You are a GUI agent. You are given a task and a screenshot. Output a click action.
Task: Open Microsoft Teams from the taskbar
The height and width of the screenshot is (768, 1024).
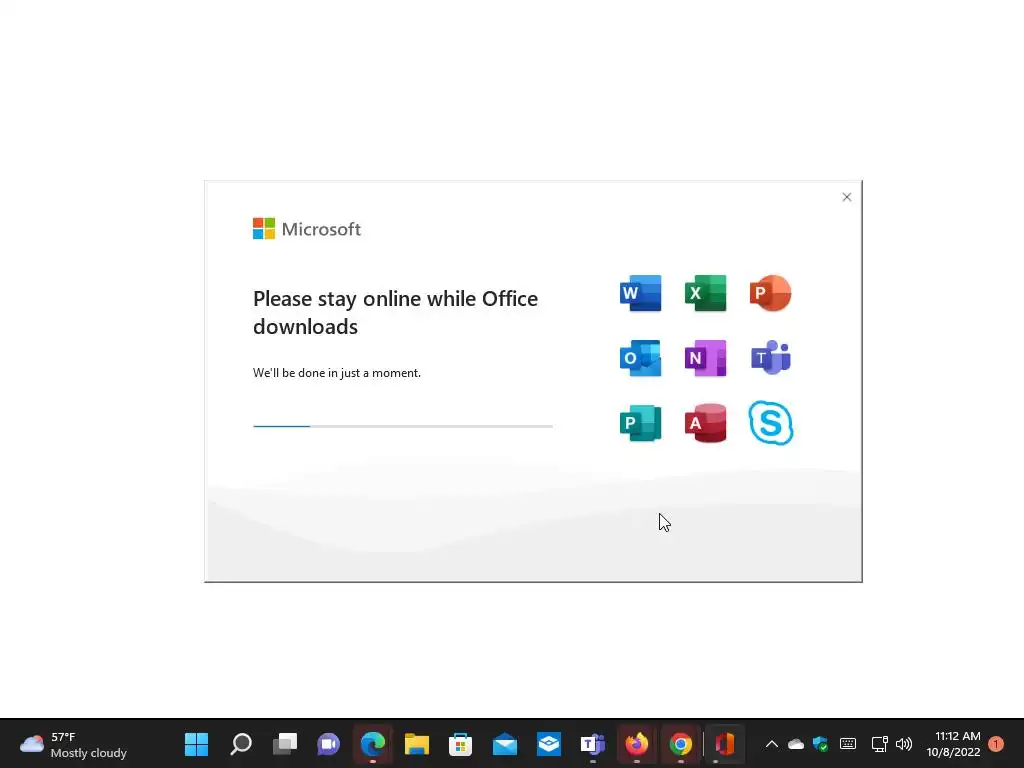592,744
